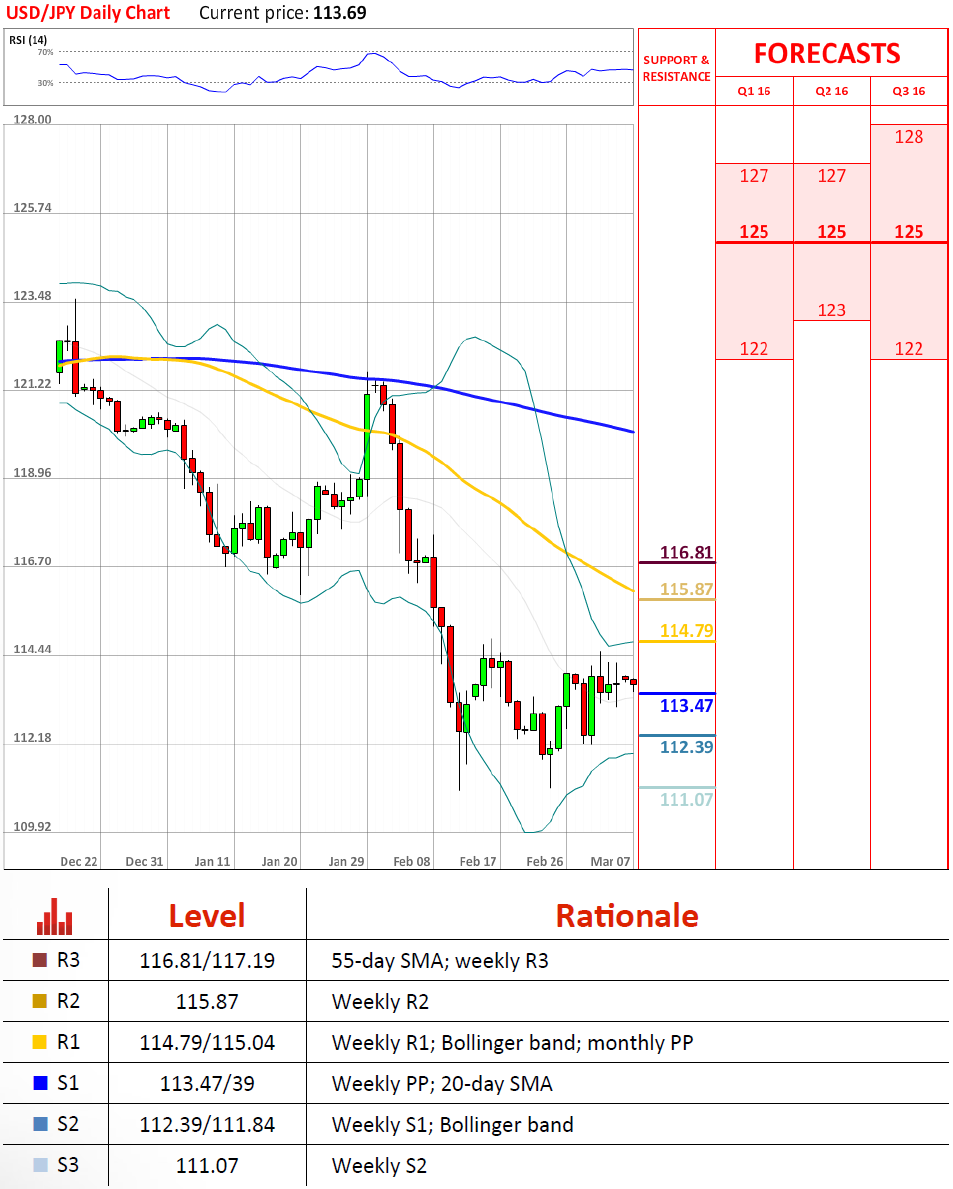Screen dimensions: 953x1189
Task: Click the R2 gold color swatch
Action: [x=40, y=1001]
